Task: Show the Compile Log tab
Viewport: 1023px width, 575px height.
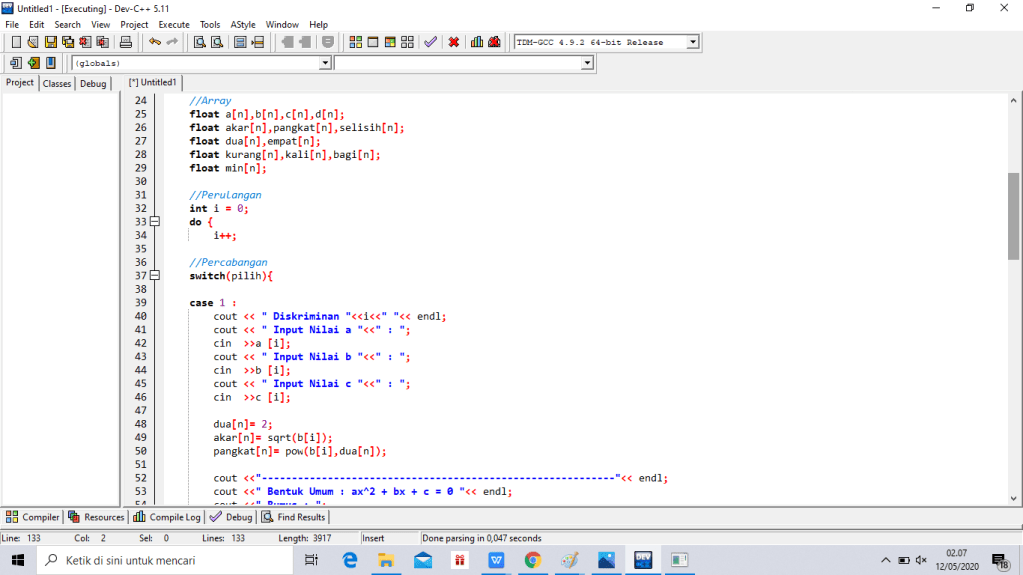Action: (168, 517)
